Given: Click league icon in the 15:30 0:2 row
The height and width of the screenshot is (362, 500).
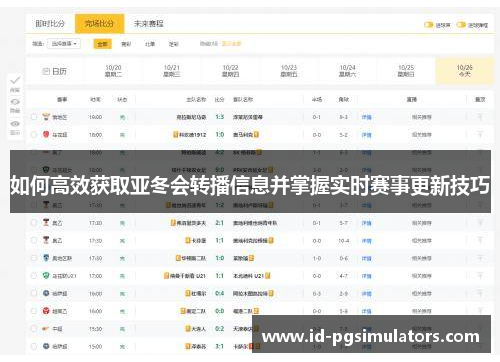Looking at the screenshot, I should 46,329.
